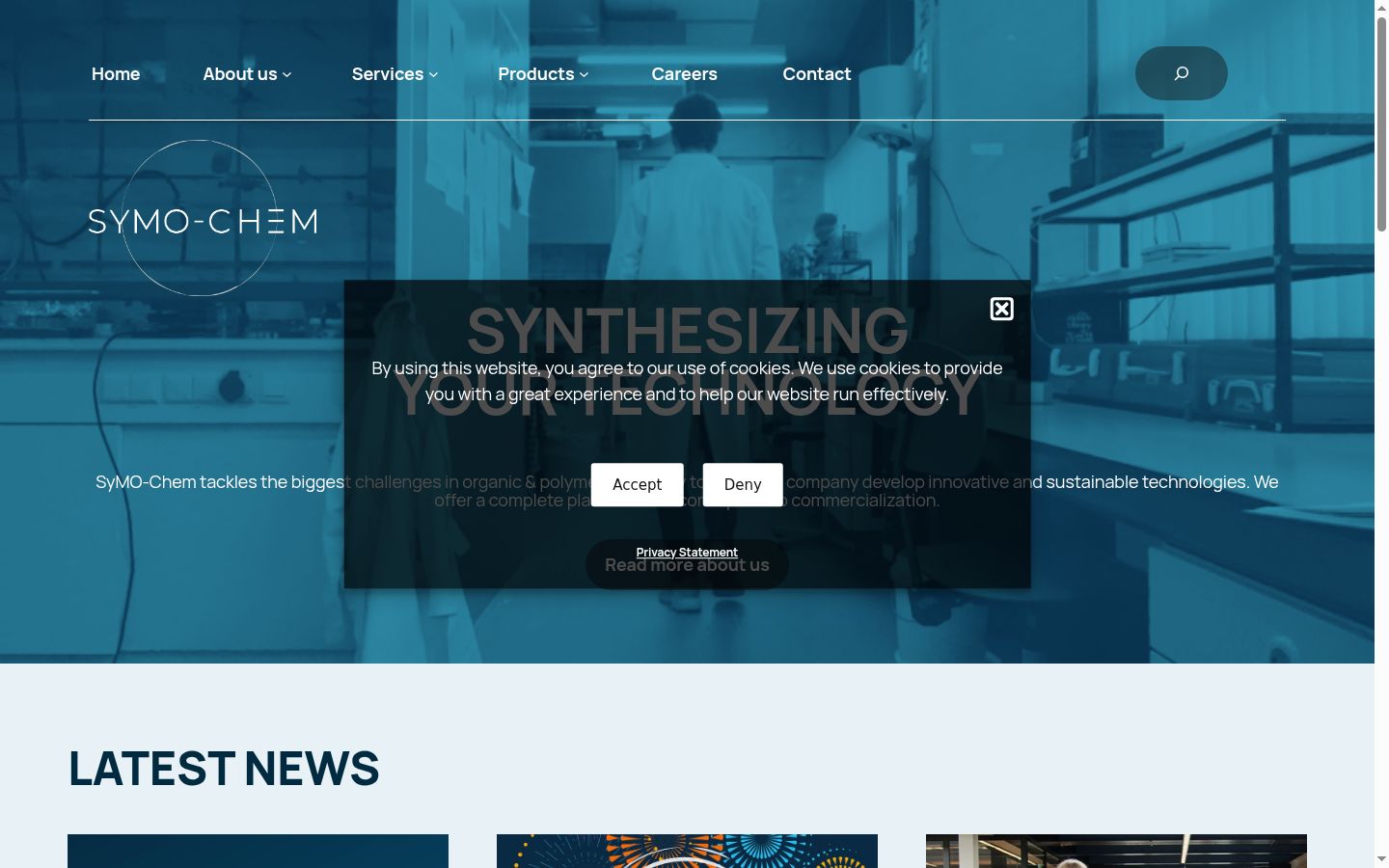
Task: Click the scrollbar up arrow
Action: (x=1381, y=8)
